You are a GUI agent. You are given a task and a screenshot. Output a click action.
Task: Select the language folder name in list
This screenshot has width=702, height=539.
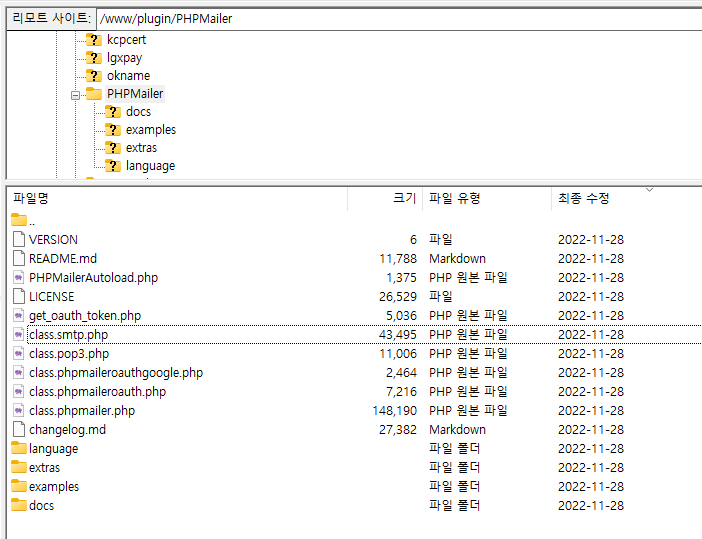point(54,449)
